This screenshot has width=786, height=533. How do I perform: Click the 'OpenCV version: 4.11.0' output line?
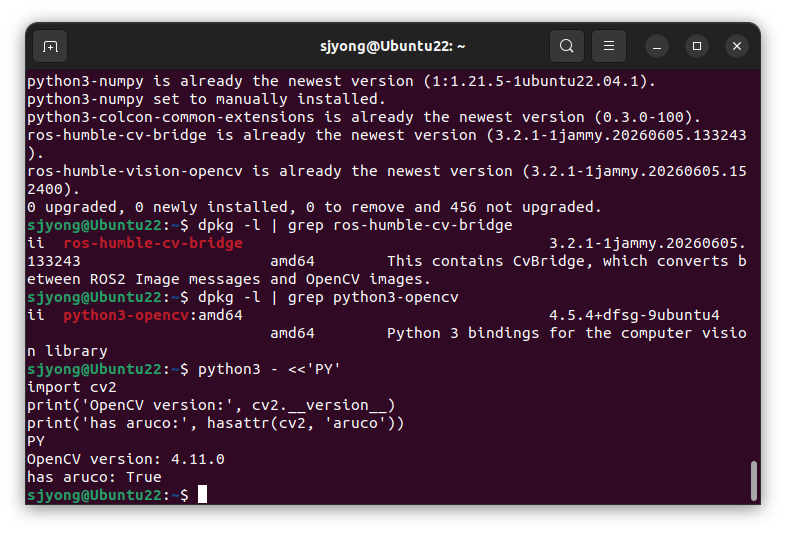coord(126,459)
